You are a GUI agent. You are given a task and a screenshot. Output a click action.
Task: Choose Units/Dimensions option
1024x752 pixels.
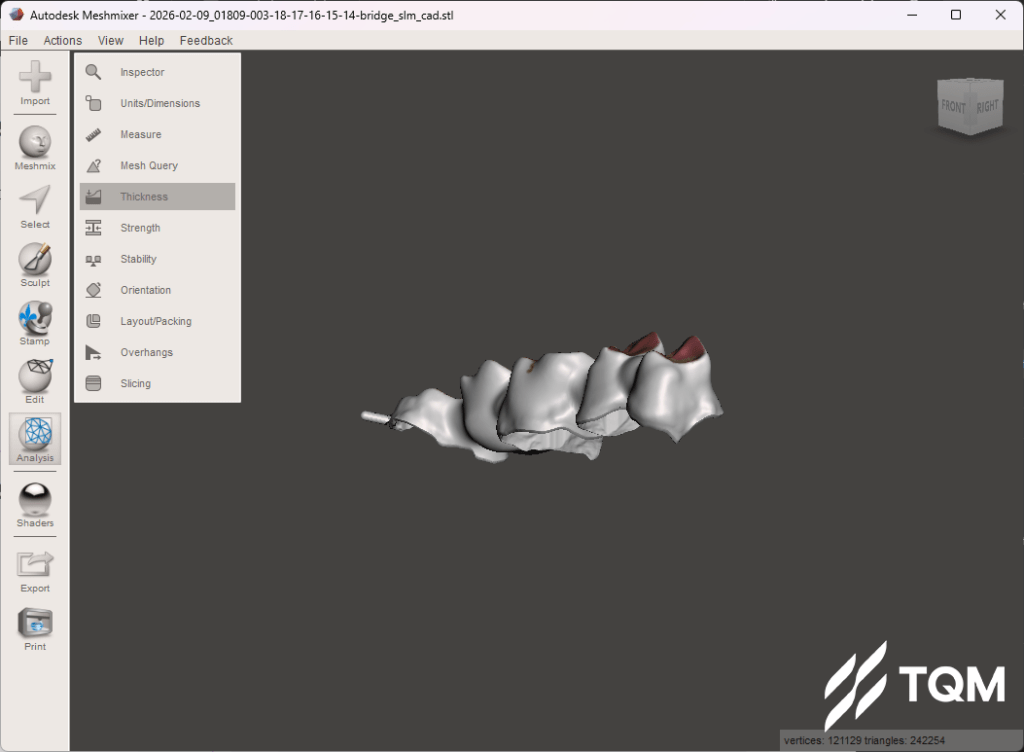(160, 103)
